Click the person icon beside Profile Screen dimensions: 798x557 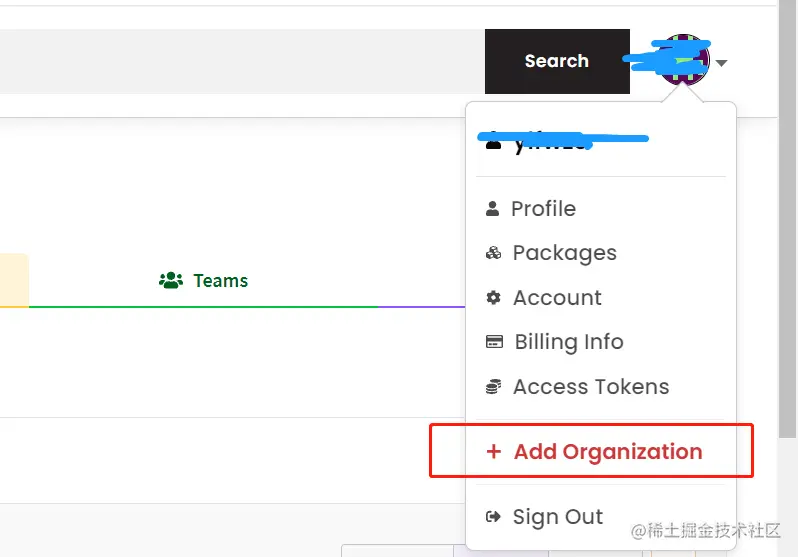pos(492,209)
